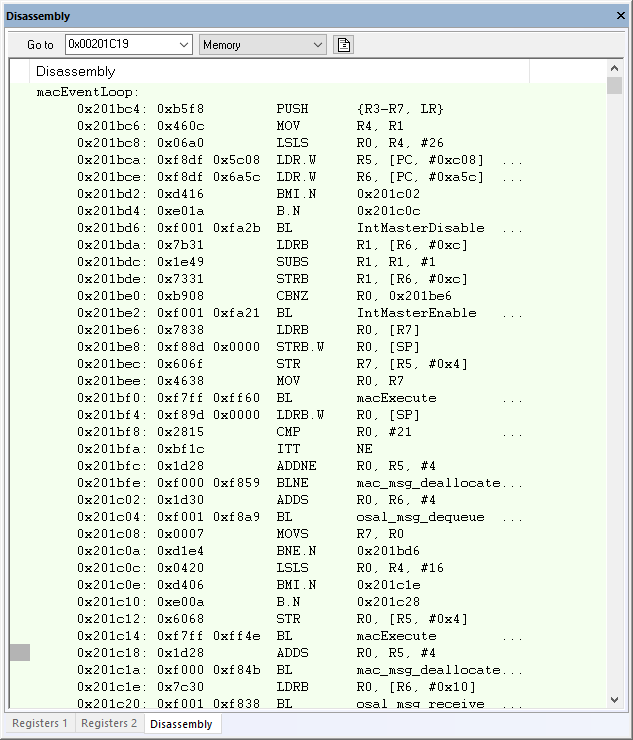The width and height of the screenshot is (633, 740).
Task: Click the scrollbar down arrow
Action: tap(614, 699)
